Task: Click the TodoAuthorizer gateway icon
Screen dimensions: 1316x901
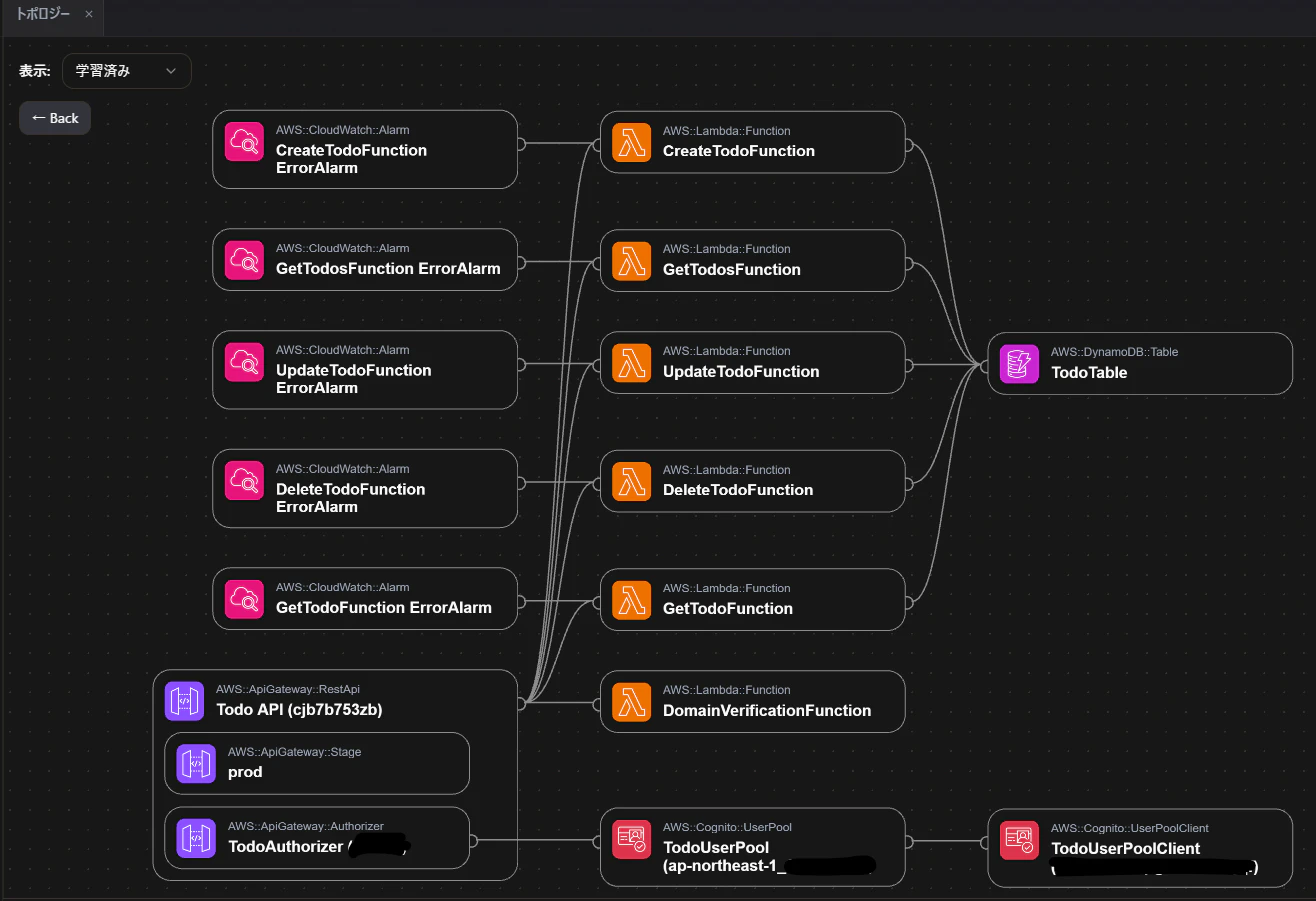Action: click(196, 838)
